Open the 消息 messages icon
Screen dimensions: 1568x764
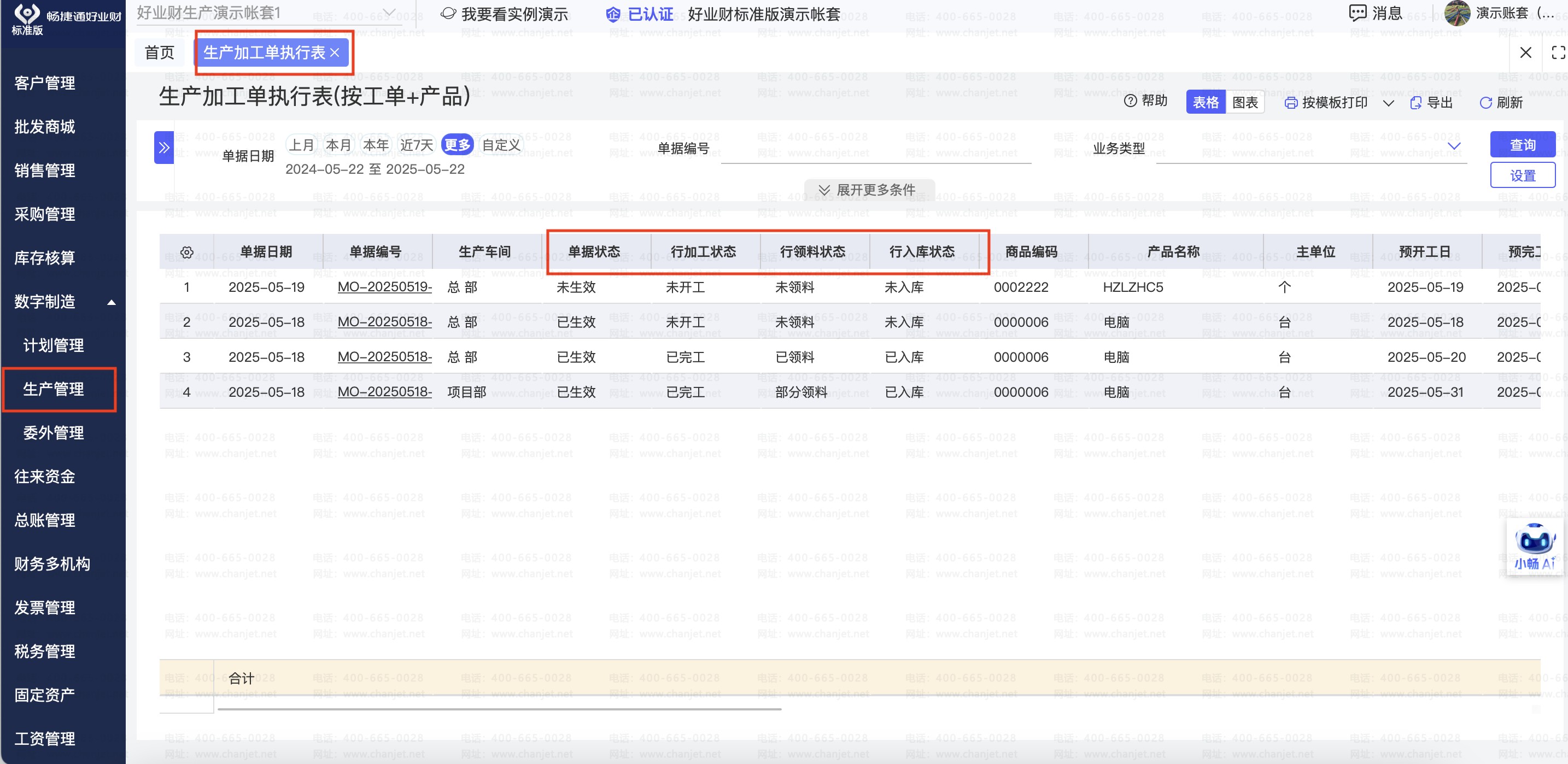(x=1358, y=13)
